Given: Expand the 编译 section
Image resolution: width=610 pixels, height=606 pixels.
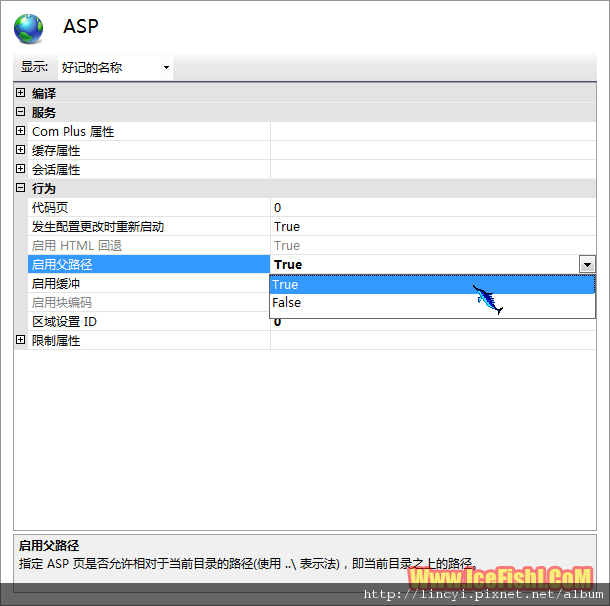Looking at the screenshot, I should coord(21,93).
